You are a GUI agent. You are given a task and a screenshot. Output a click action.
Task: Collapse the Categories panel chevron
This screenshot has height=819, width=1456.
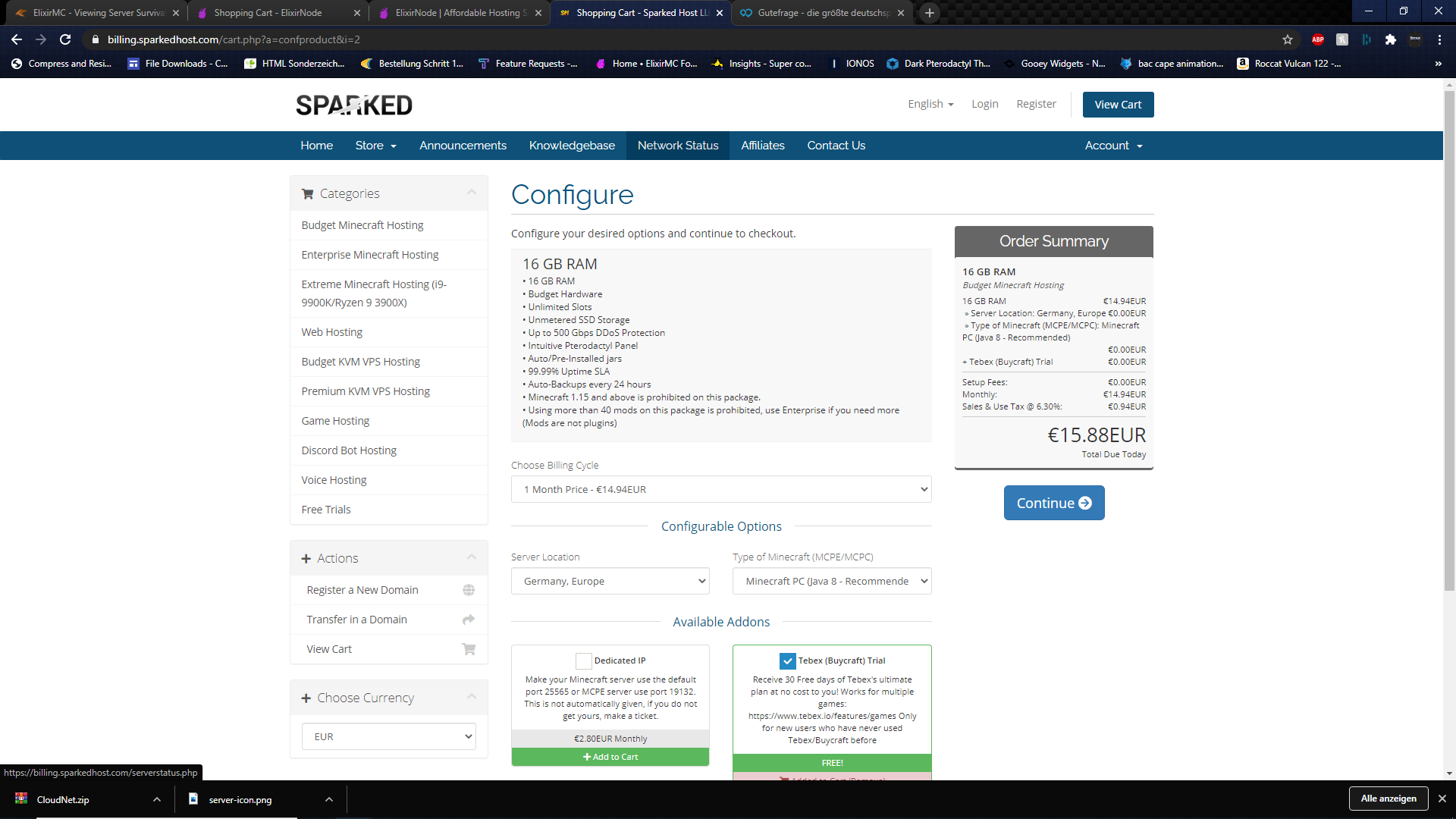[x=472, y=193]
